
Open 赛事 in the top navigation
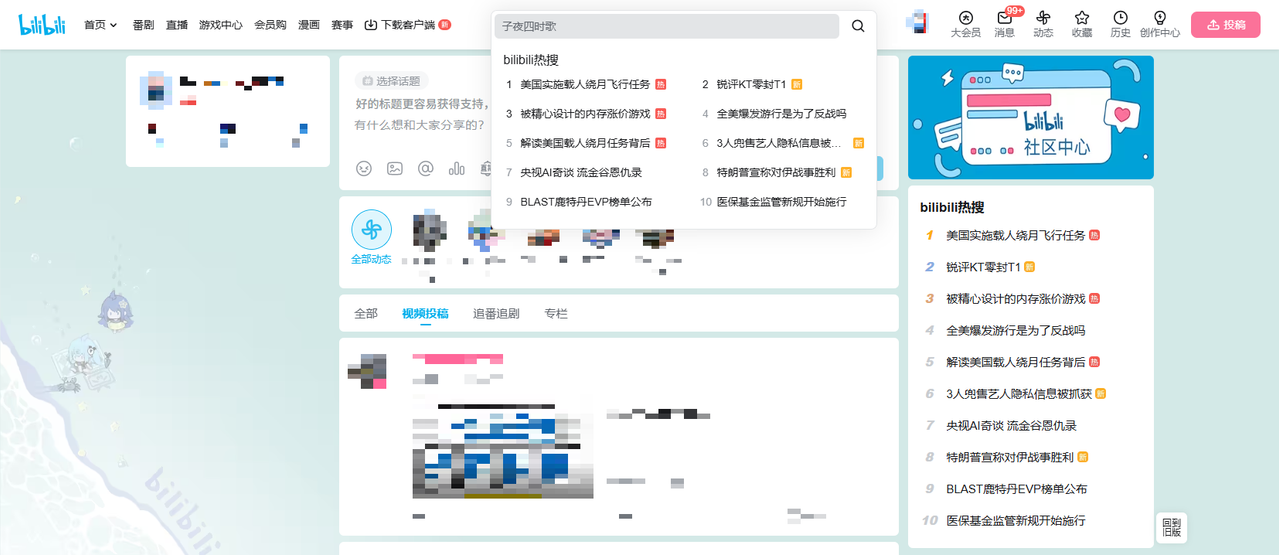[x=342, y=25]
